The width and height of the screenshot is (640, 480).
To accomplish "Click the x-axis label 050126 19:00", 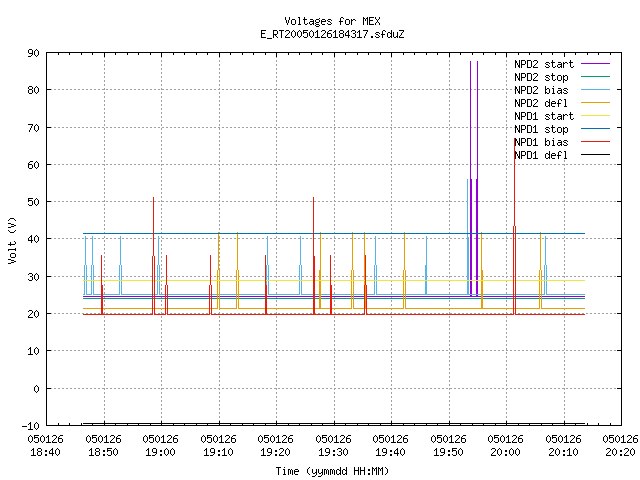I will pos(160,446).
